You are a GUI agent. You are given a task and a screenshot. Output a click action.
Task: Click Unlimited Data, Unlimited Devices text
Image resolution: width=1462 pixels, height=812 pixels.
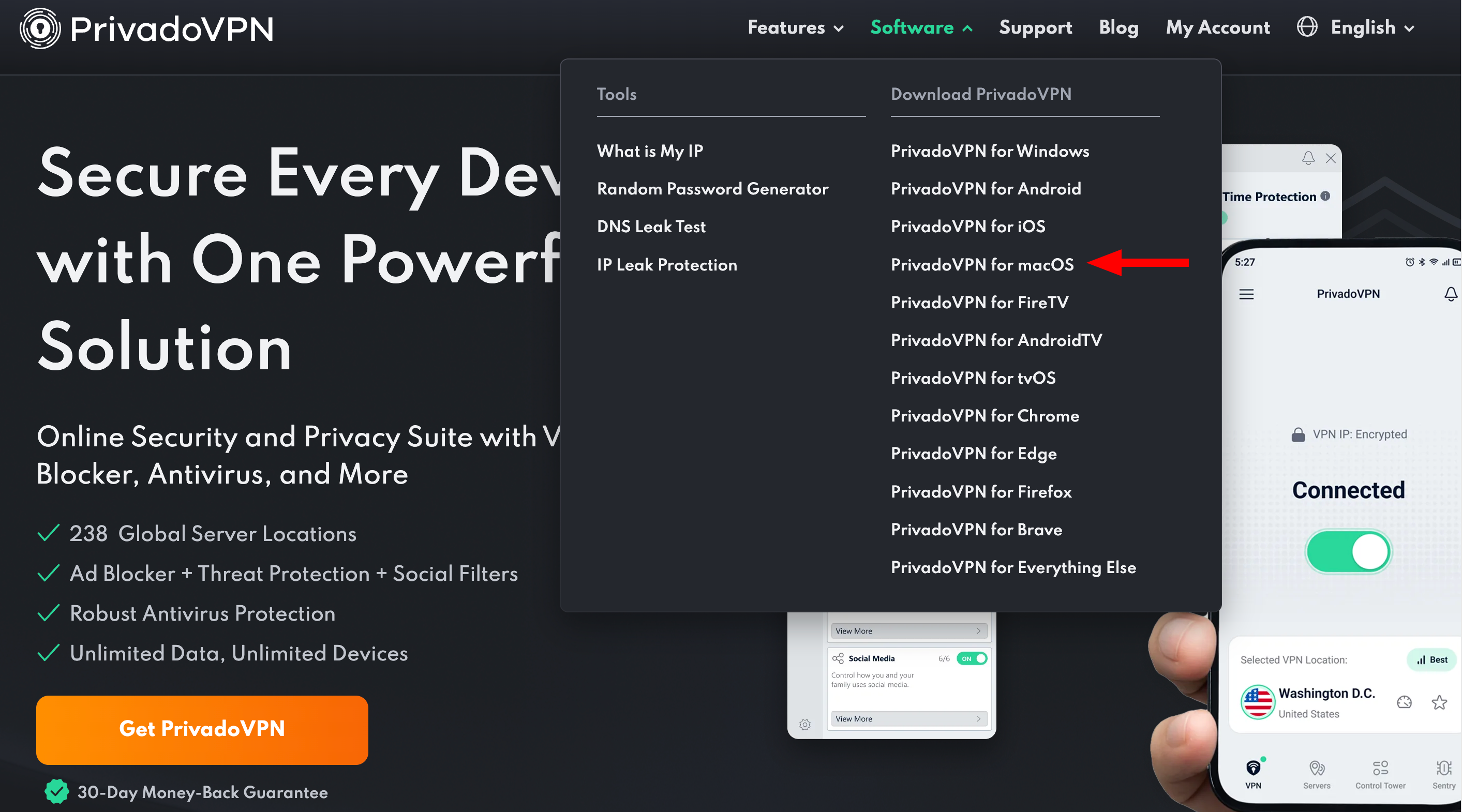[238, 653]
